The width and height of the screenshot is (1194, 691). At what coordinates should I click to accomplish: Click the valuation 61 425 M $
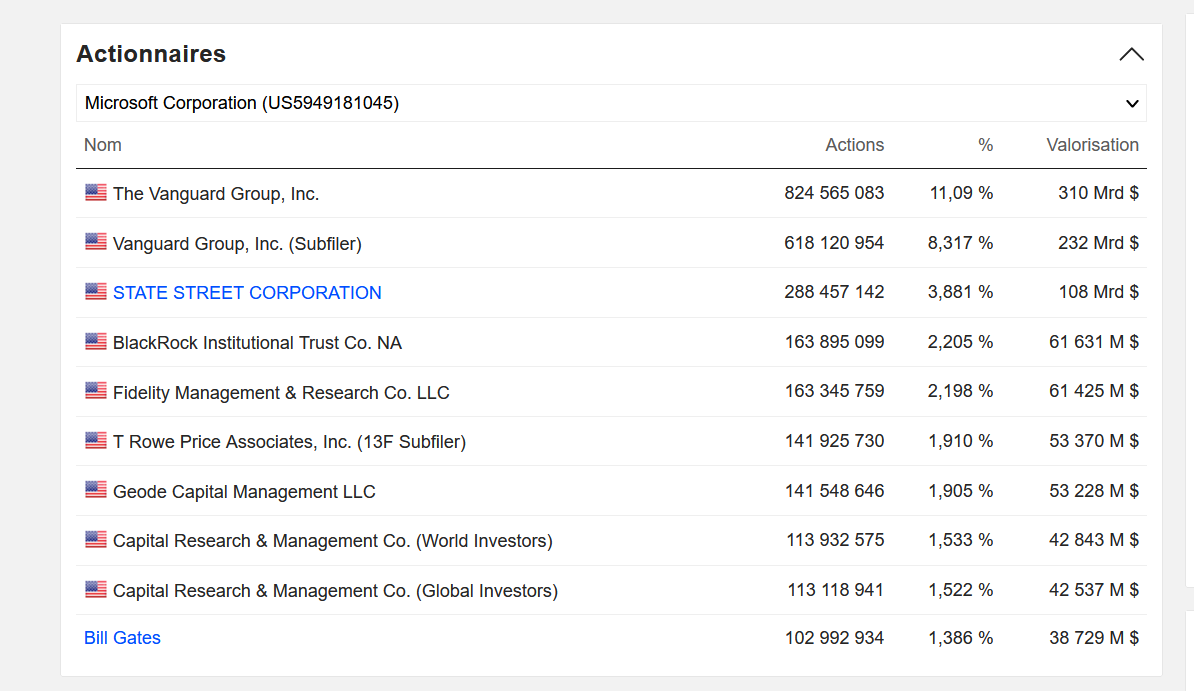[1093, 391]
